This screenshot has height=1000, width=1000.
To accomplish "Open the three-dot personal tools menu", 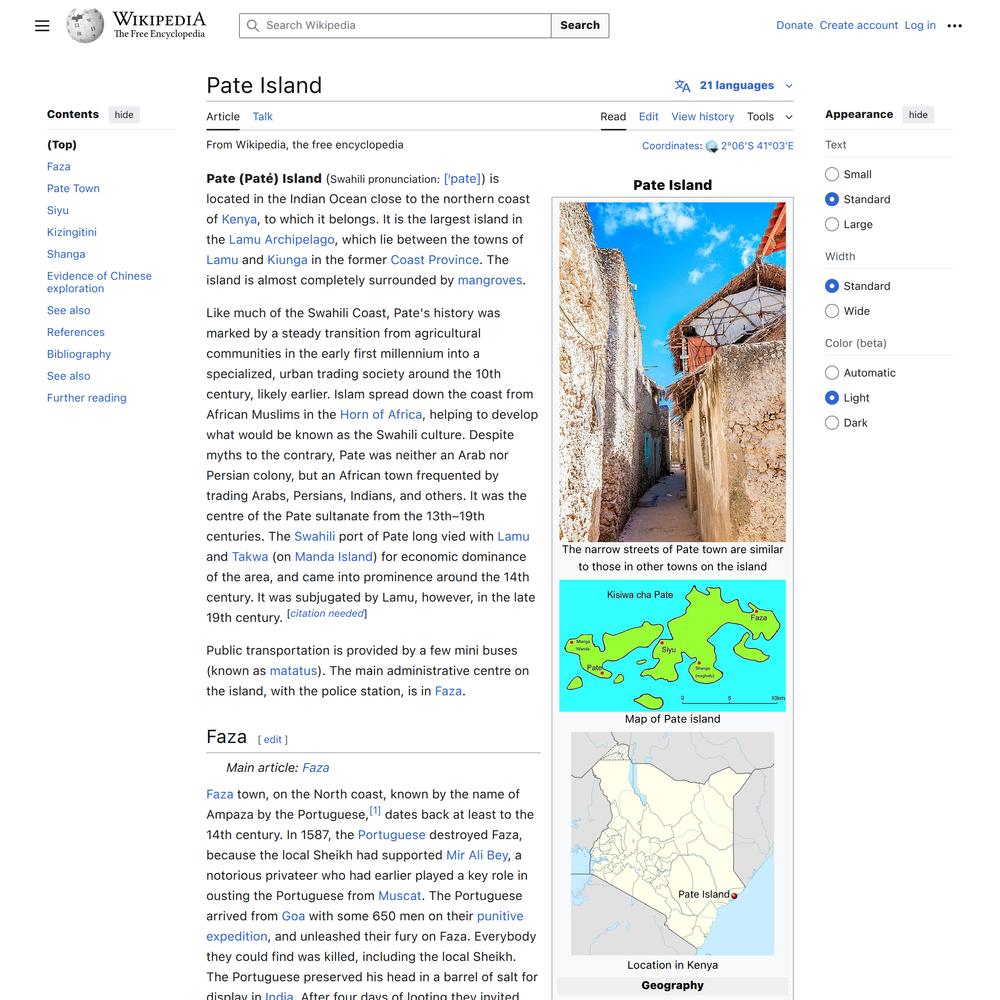I will [x=954, y=26].
